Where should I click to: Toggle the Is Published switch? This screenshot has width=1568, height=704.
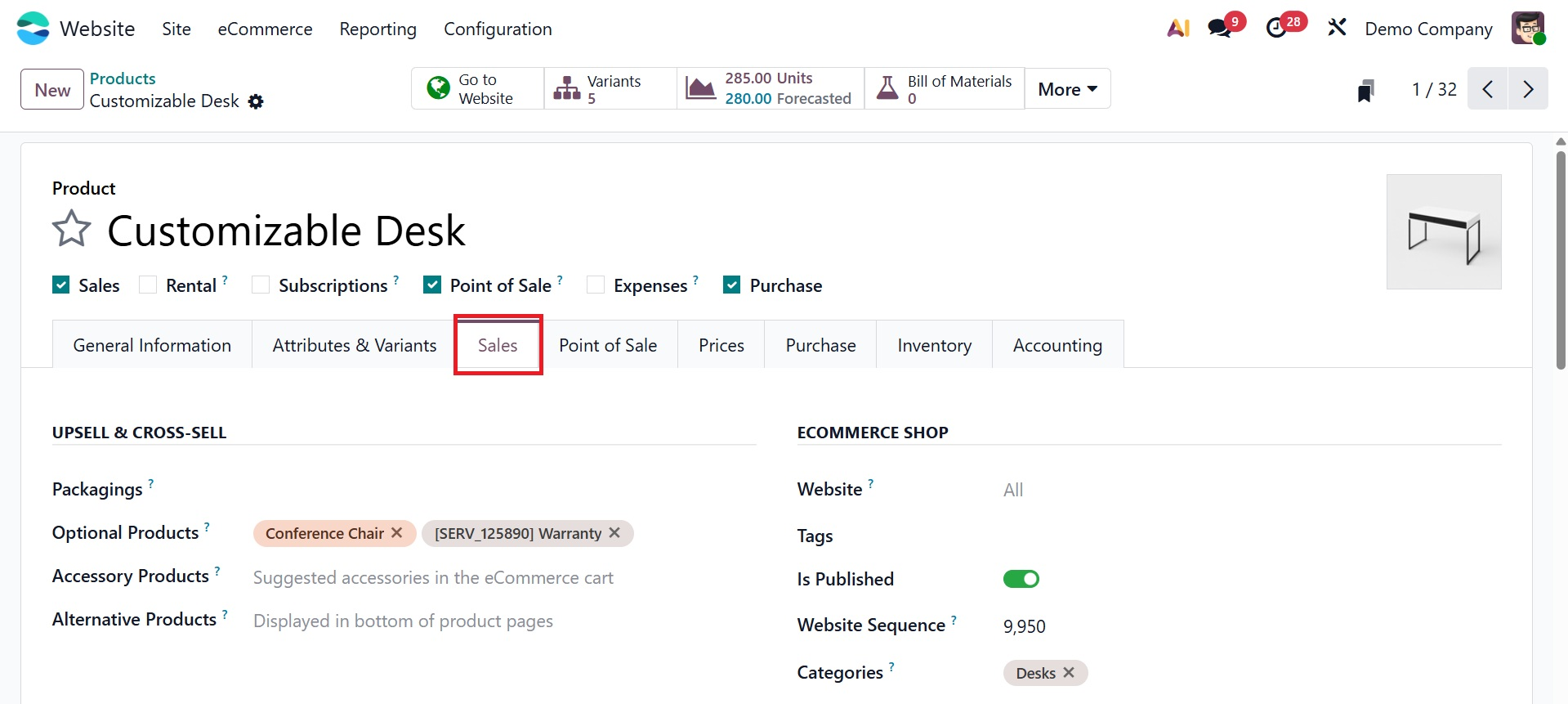click(x=1021, y=579)
